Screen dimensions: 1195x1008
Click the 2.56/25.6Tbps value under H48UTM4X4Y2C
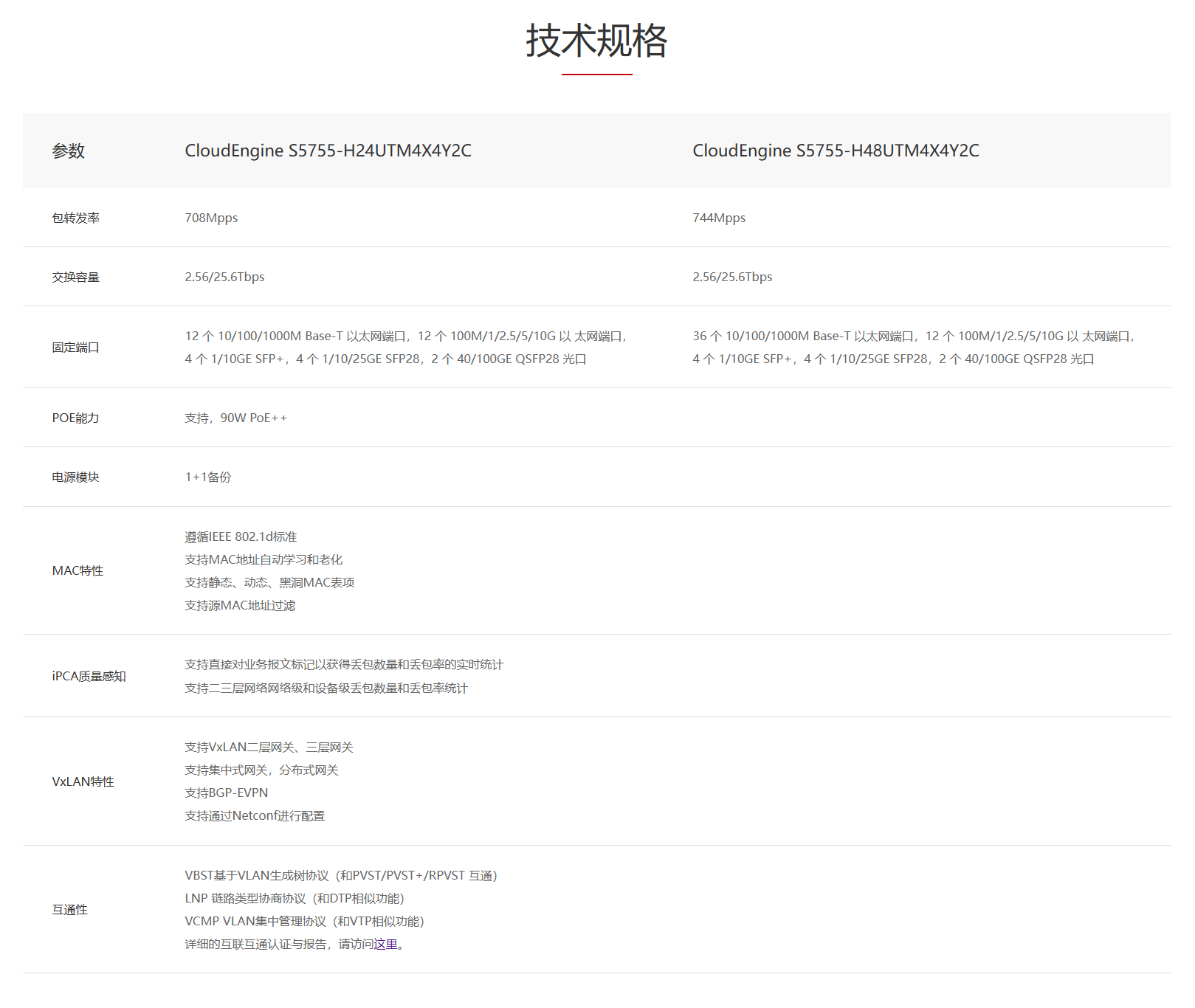click(x=732, y=277)
